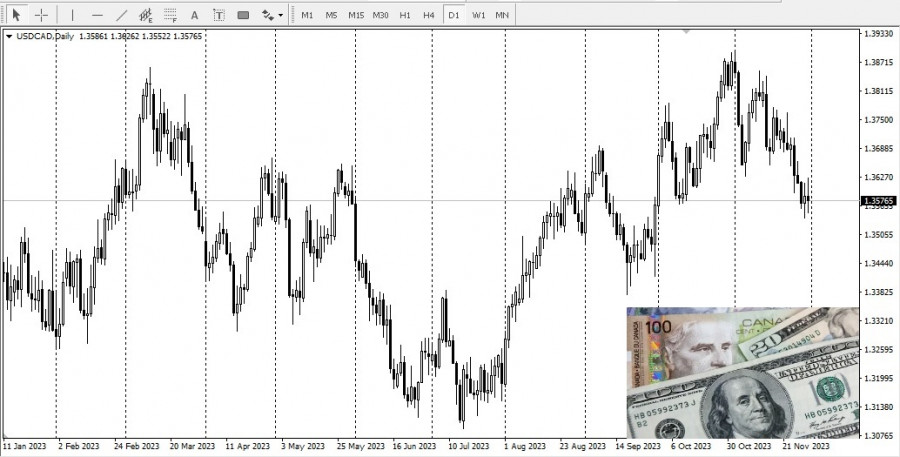Click the 24 Feb 2023 date label
Image resolution: width=900 pixels, height=457 pixels.
point(136,446)
